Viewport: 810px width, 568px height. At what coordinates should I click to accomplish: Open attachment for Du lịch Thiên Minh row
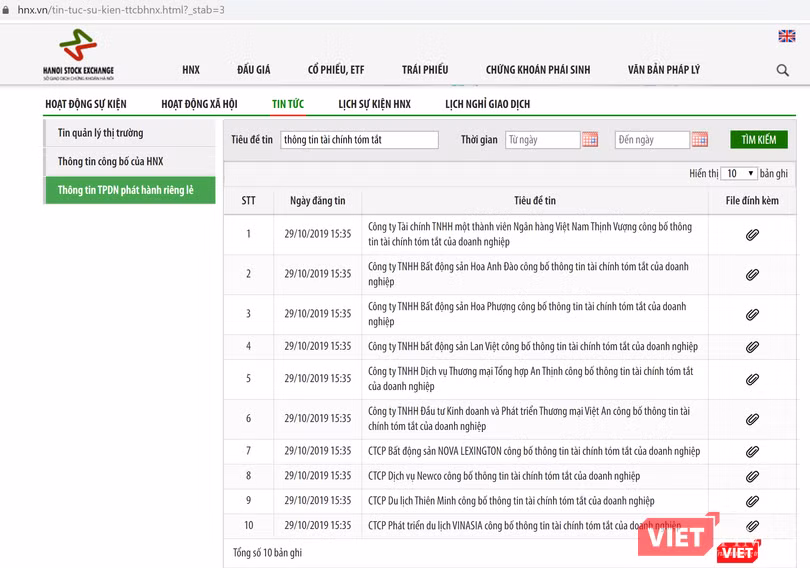(752, 501)
